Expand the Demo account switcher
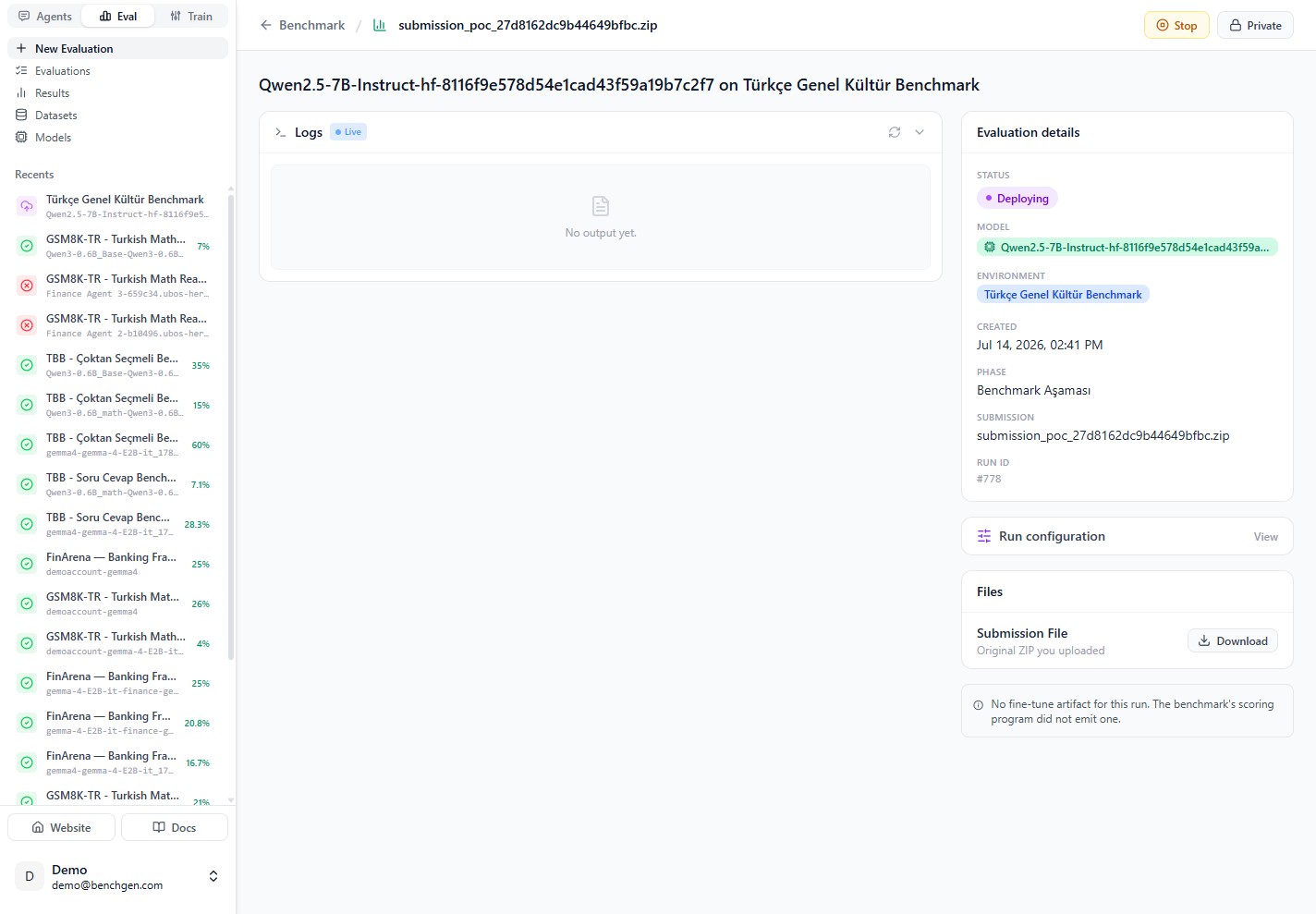The image size is (1316, 914). point(213,876)
